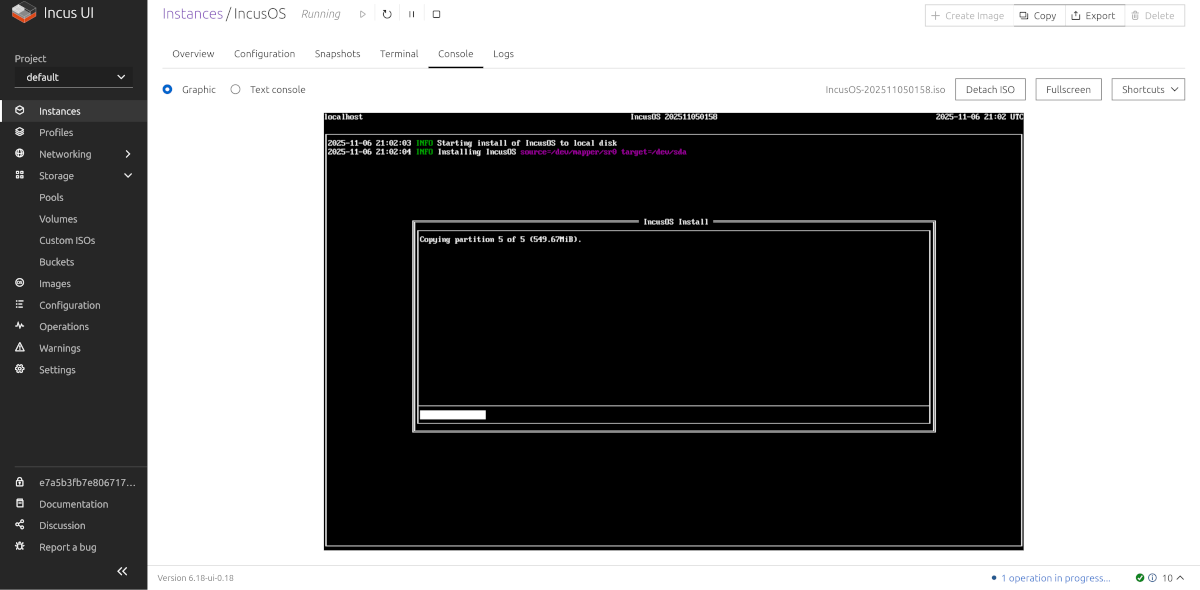Restart the IncusOS instance
Screen dimensions: 1200x590
point(388,13)
